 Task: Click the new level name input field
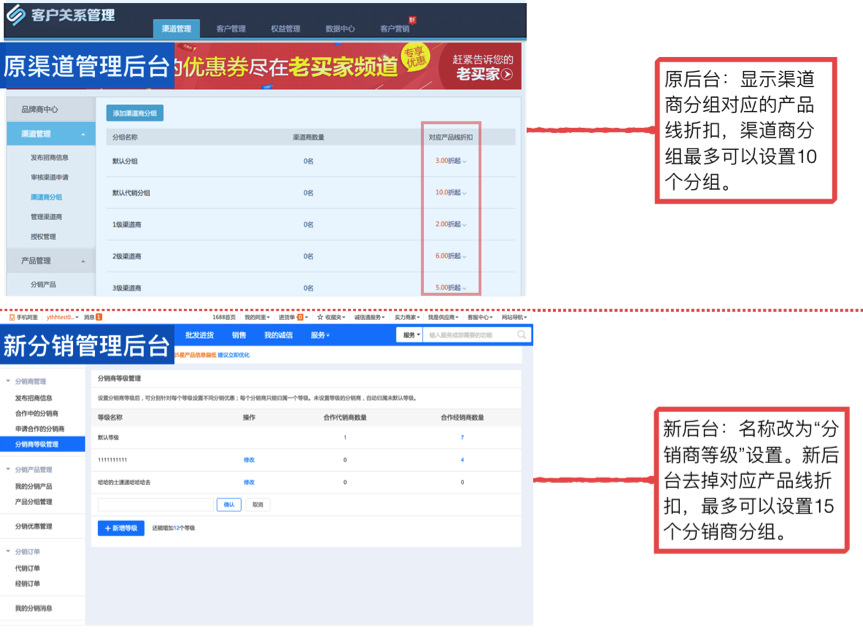click(x=155, y=505)
